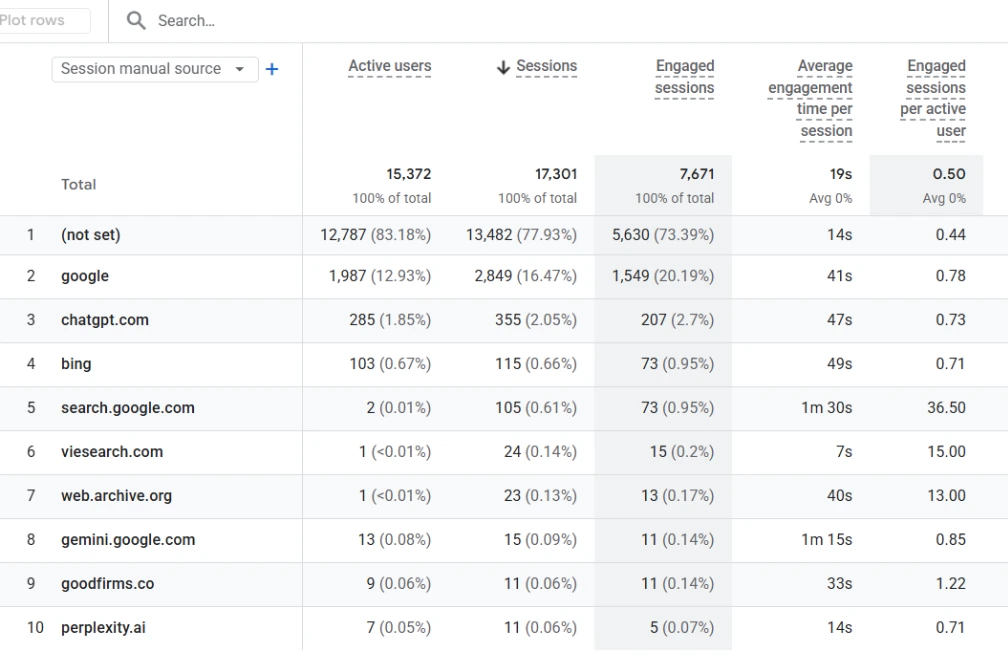This screenshot has height=660, width=1008.
Task: Select the bing source row
Action: click(x=76, y=364)
